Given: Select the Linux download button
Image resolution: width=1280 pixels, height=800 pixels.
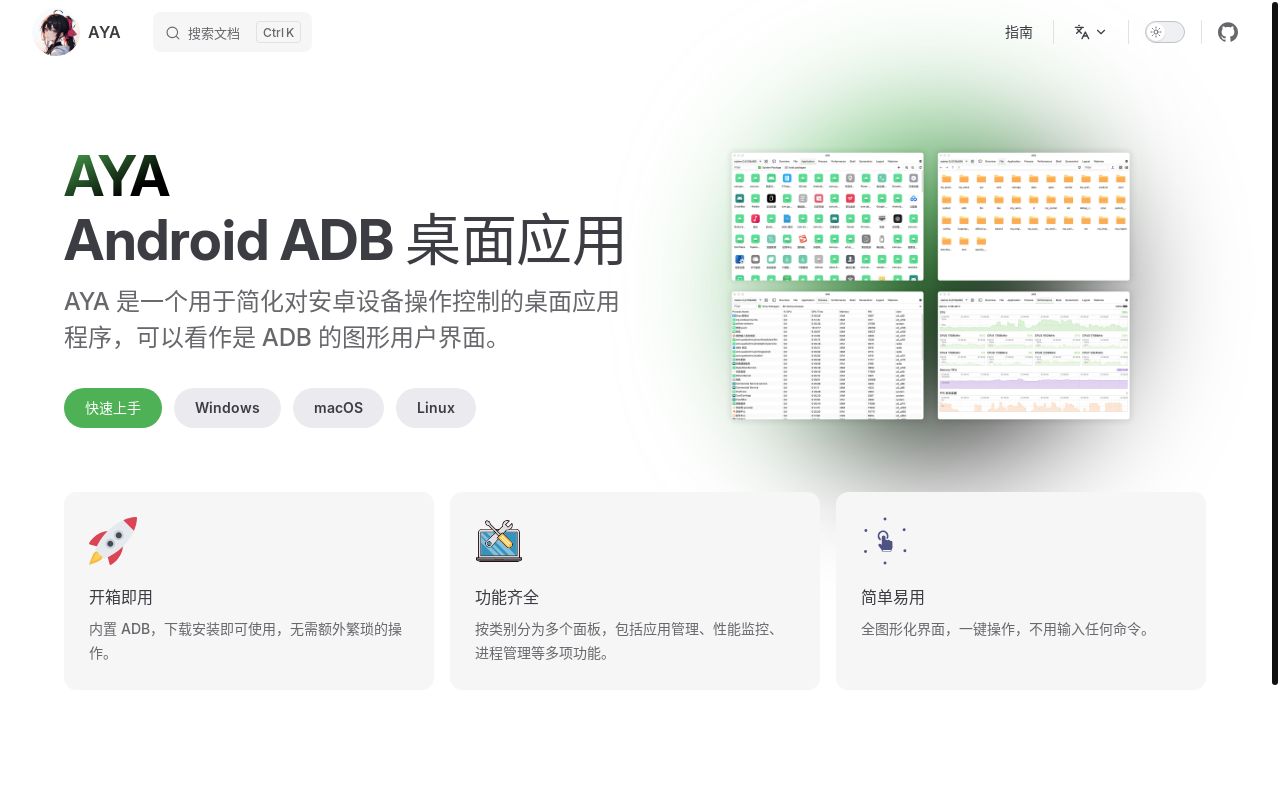Looking at the screenshot, I should point(435,408).
